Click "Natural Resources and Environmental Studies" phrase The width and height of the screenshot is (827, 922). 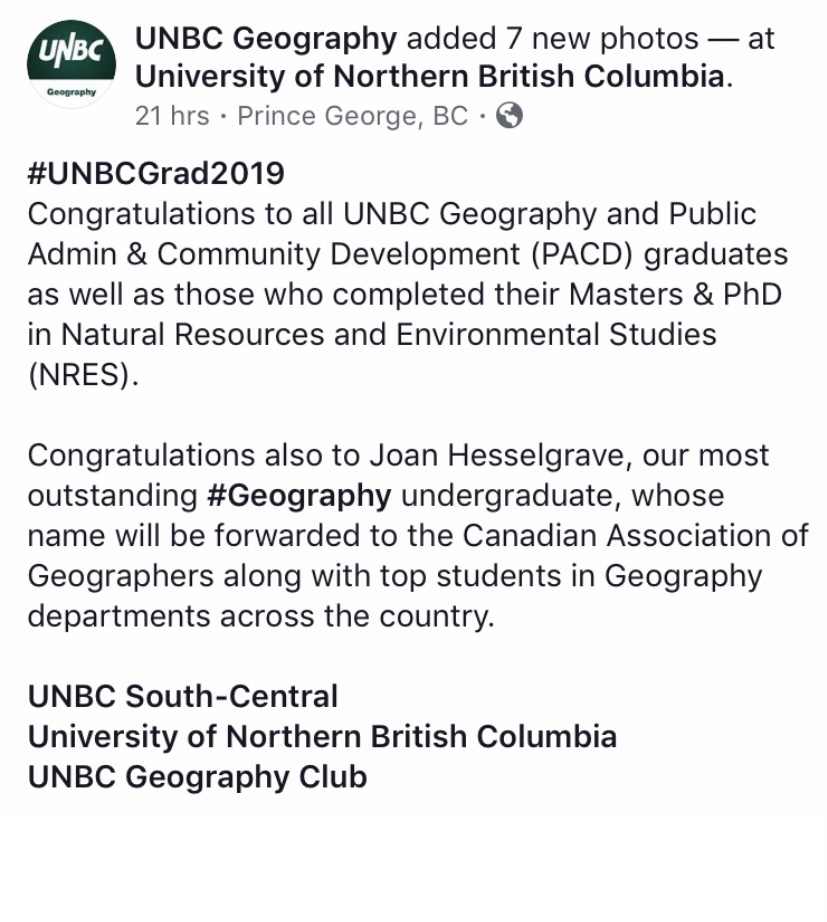pyautogui.click(x=389, y=335)
